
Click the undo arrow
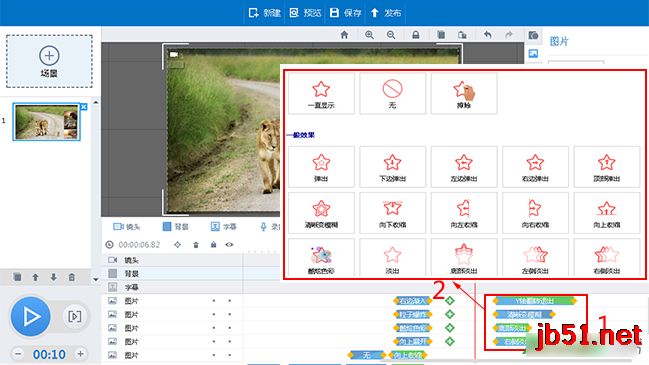point(488,35)
